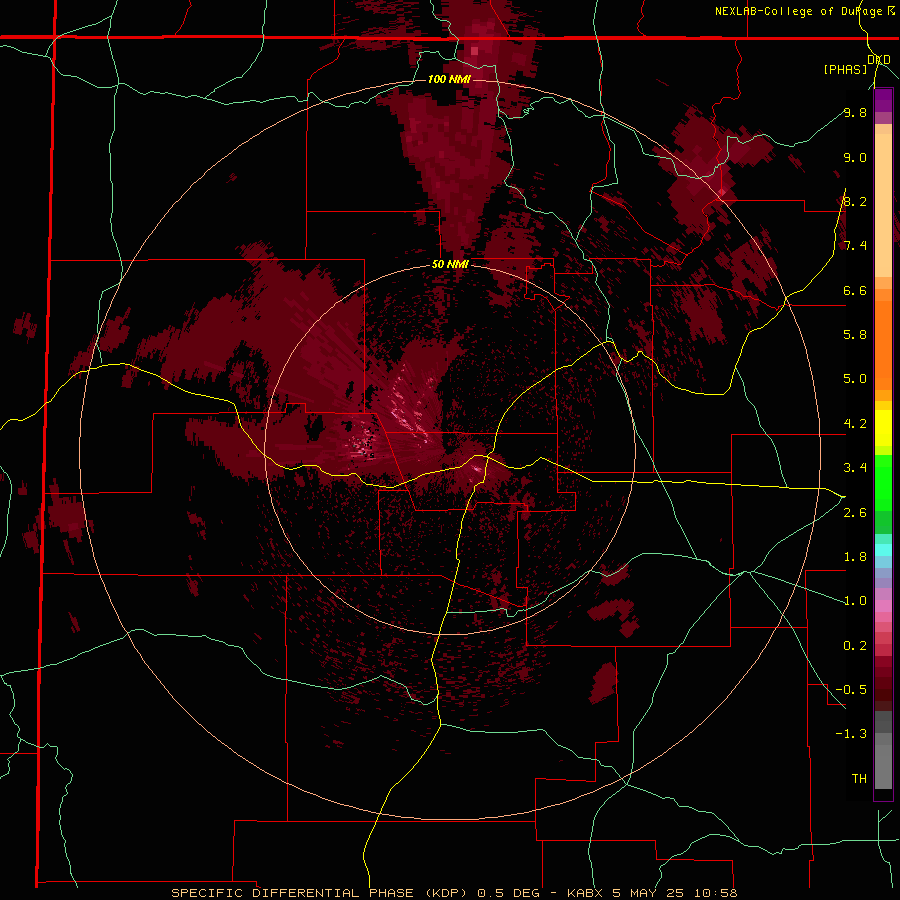
Task: Click the 9.8 value on color scale
Action: [855, 112]
